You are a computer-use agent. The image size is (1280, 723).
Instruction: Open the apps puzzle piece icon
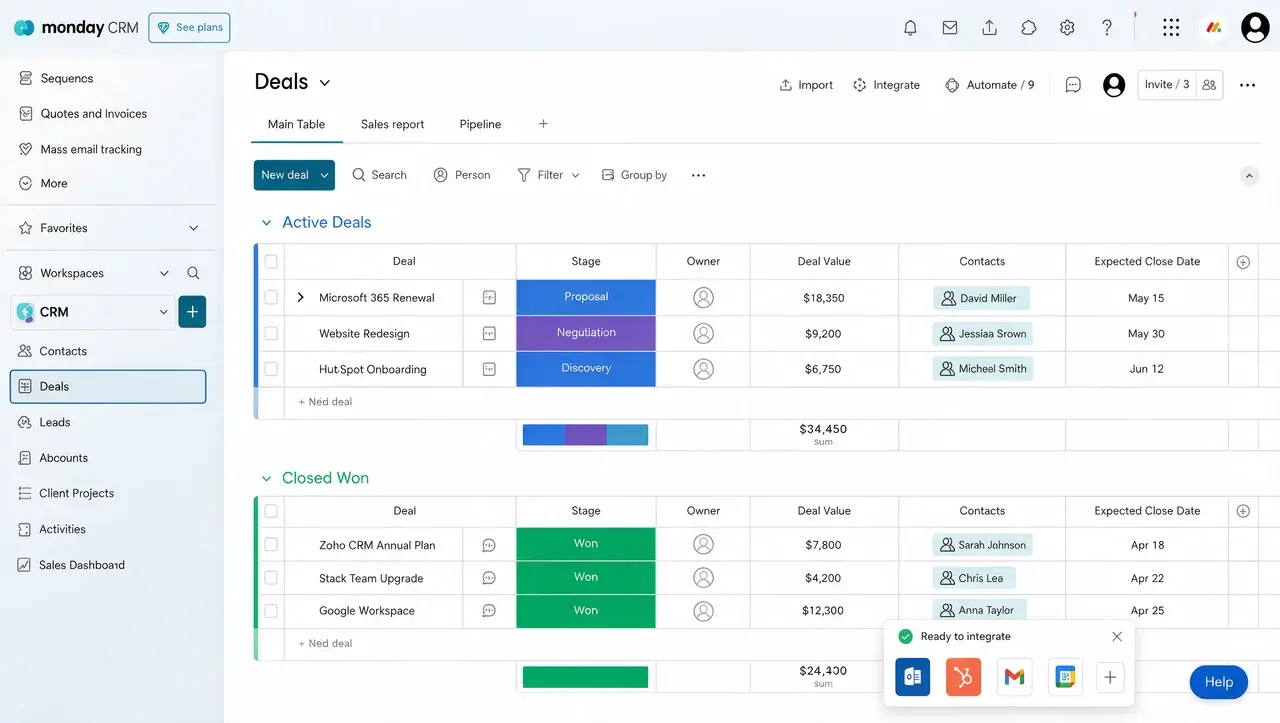(x=1029, y=28)
